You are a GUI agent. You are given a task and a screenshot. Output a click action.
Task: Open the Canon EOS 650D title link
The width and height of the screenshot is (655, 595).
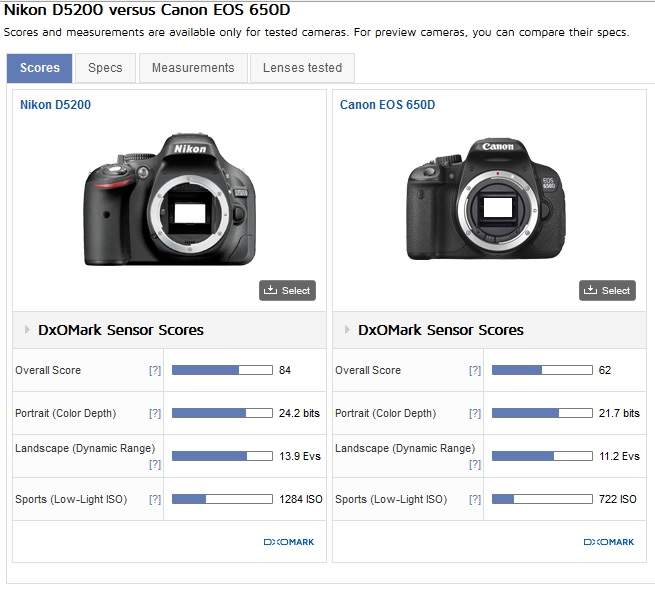pos(387,105)
